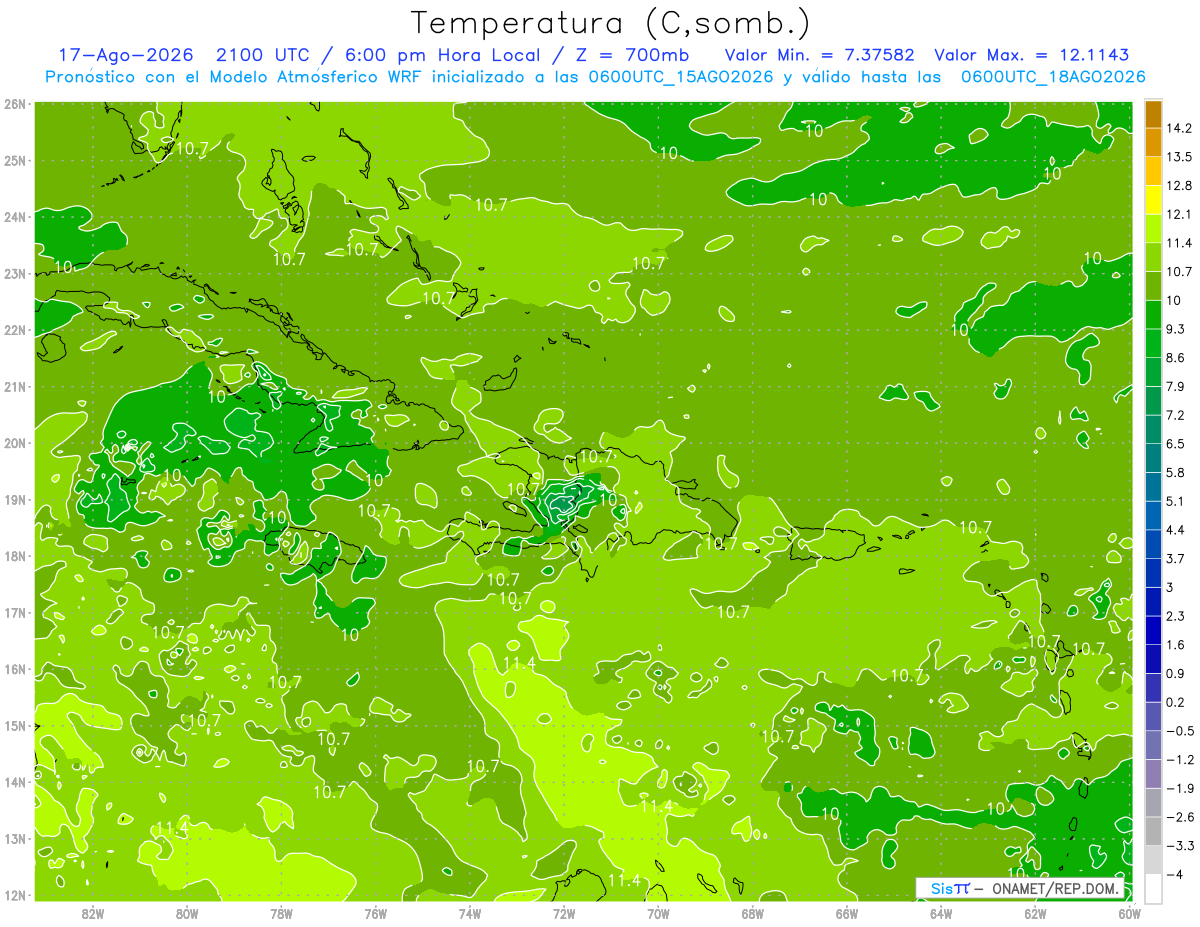Click the 78W longitude axis label

281,913
